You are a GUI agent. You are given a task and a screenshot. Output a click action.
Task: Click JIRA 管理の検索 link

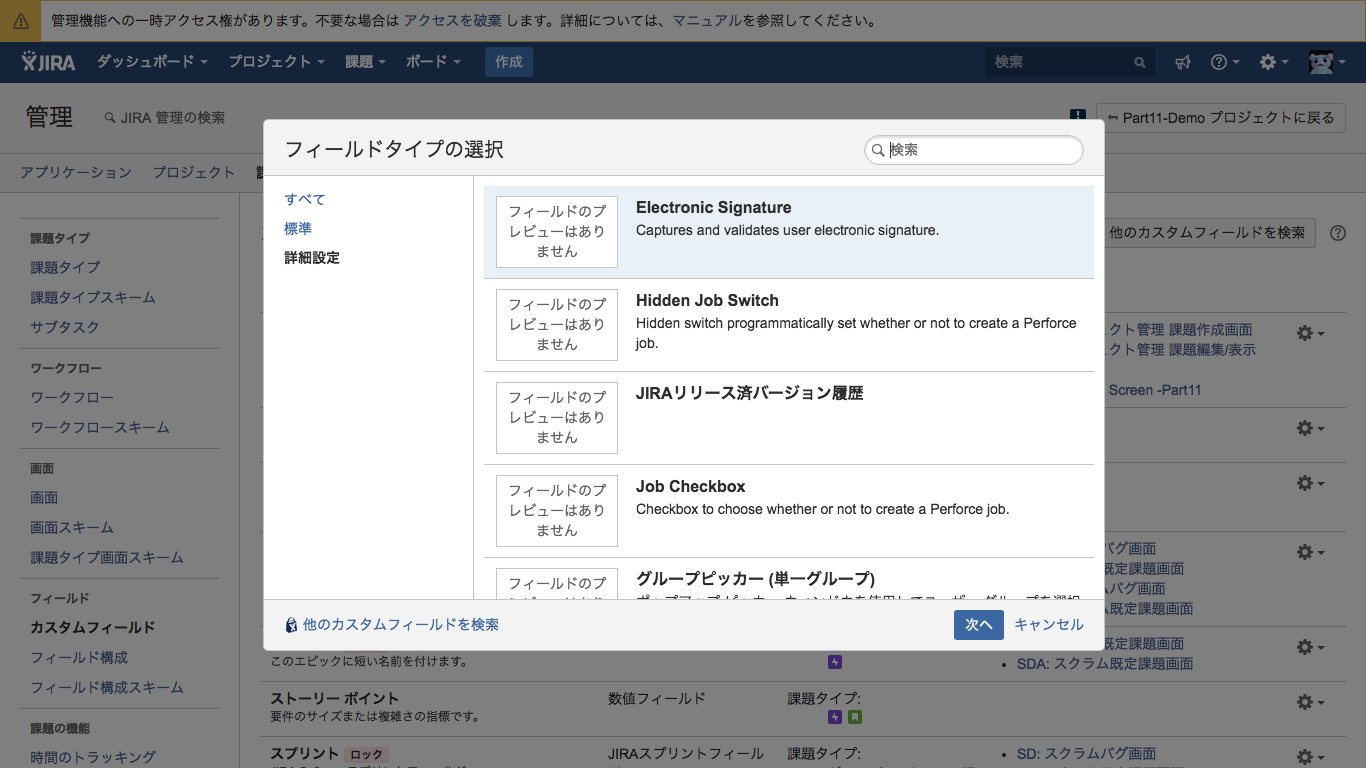[165, 118]
